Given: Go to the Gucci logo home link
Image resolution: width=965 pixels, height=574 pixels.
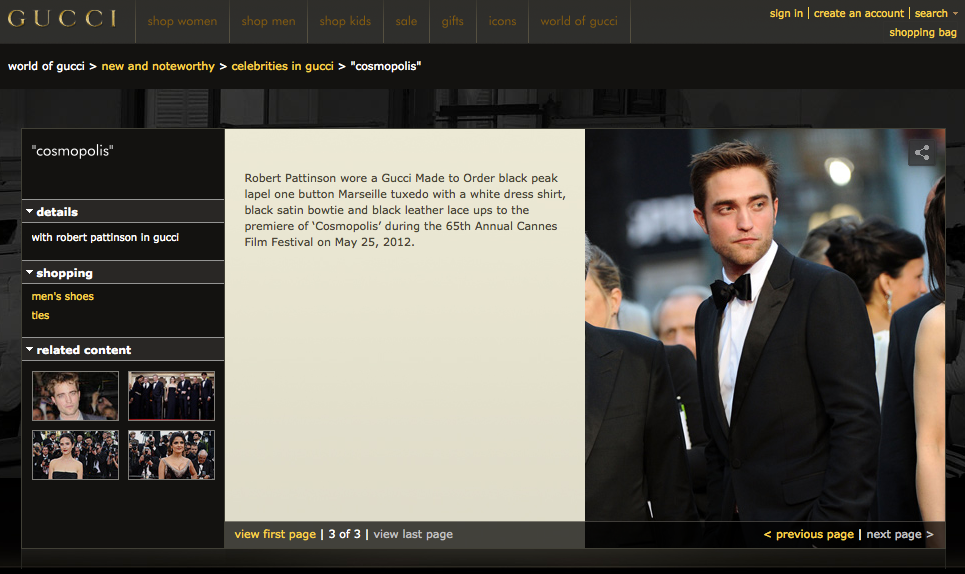Looking at the screenshot, I should click(x=62, y=19).
